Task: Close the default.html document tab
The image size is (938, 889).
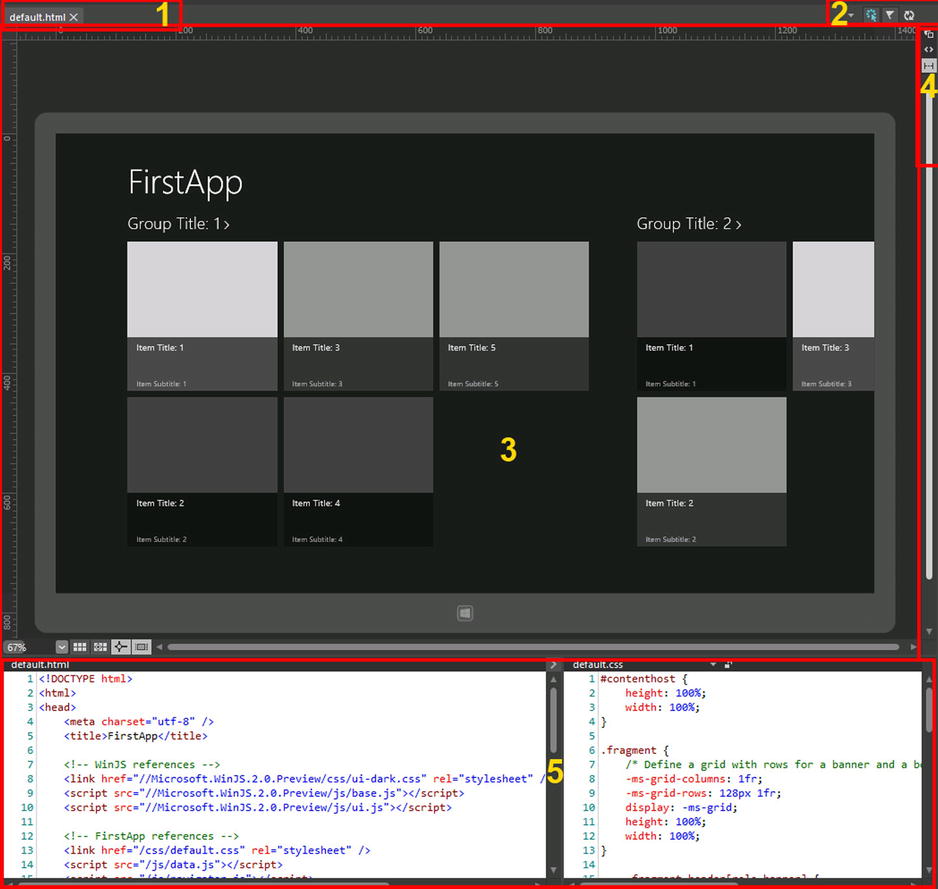Action: pyautogui.click(x=74, y=17)
